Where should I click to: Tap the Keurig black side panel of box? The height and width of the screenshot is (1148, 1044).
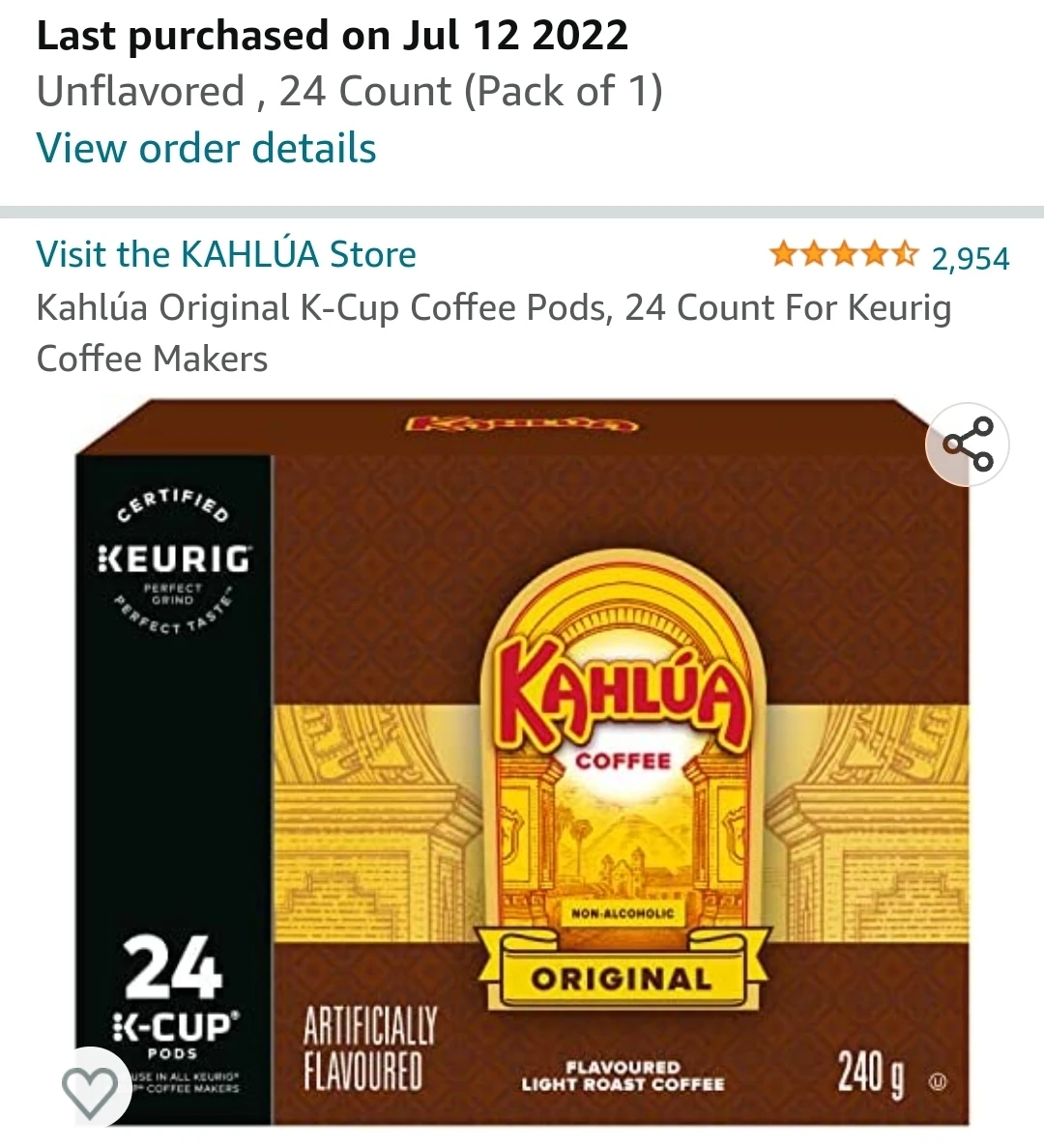(174, 789)
